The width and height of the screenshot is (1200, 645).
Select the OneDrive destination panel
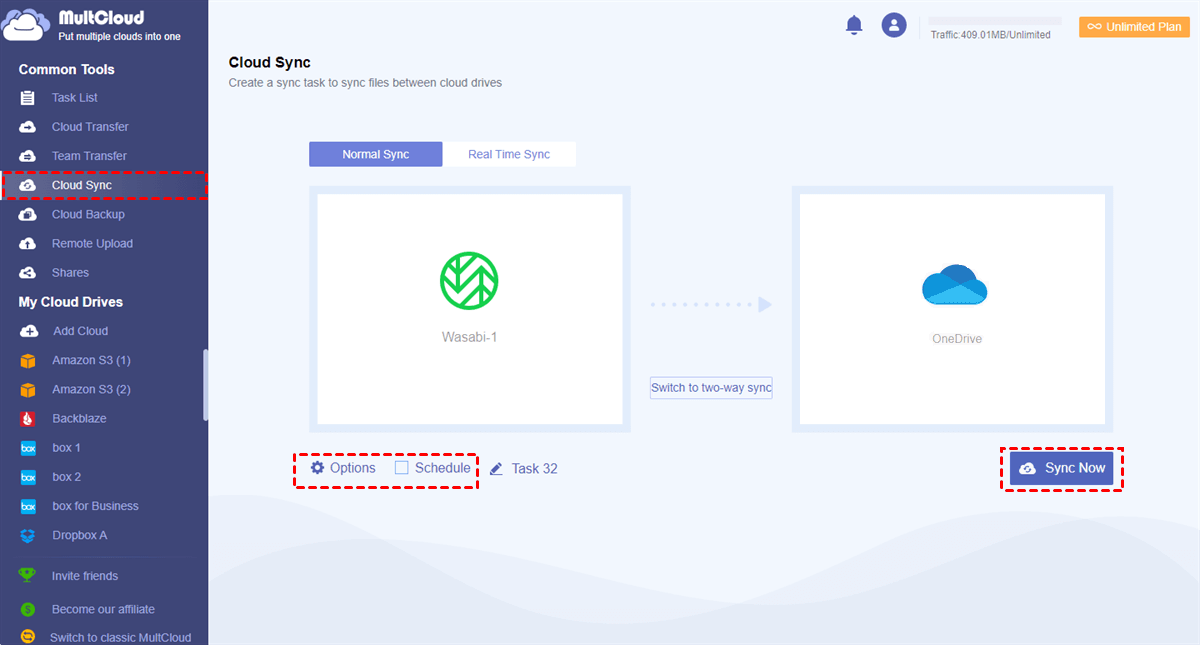[953, 309]
